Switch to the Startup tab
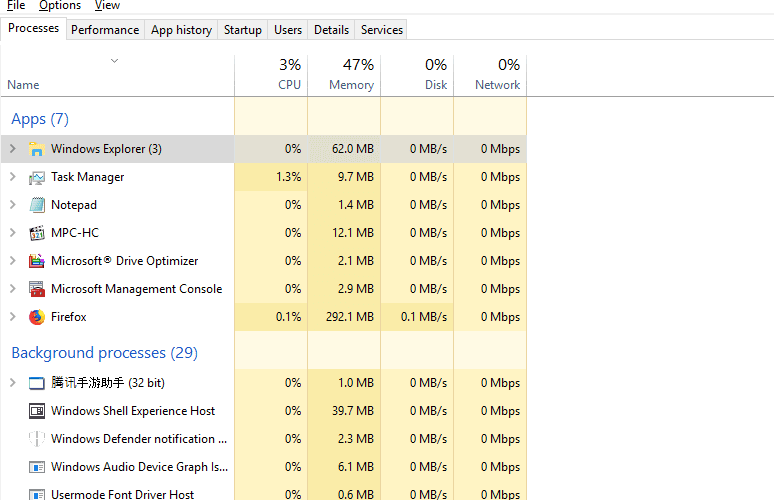This screenshot has width=774, height=500. (x=243, y=30)
